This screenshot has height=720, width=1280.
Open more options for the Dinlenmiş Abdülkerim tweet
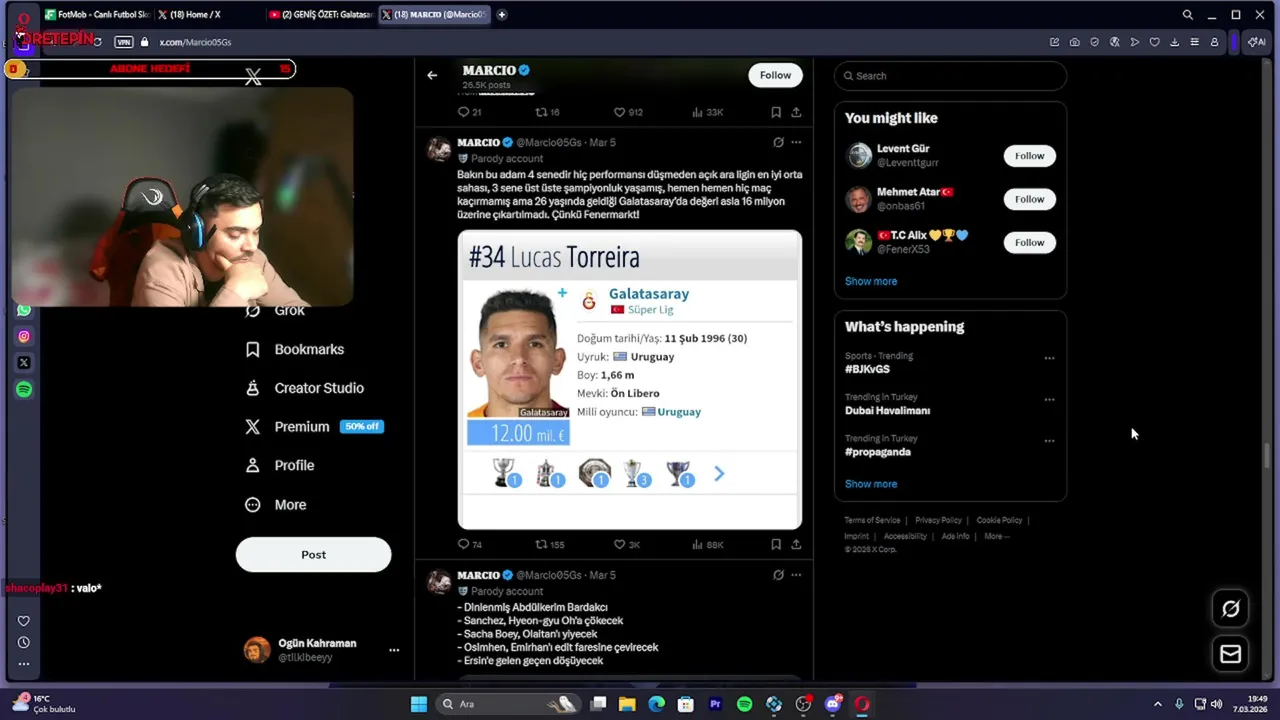(x=796, y=575)
